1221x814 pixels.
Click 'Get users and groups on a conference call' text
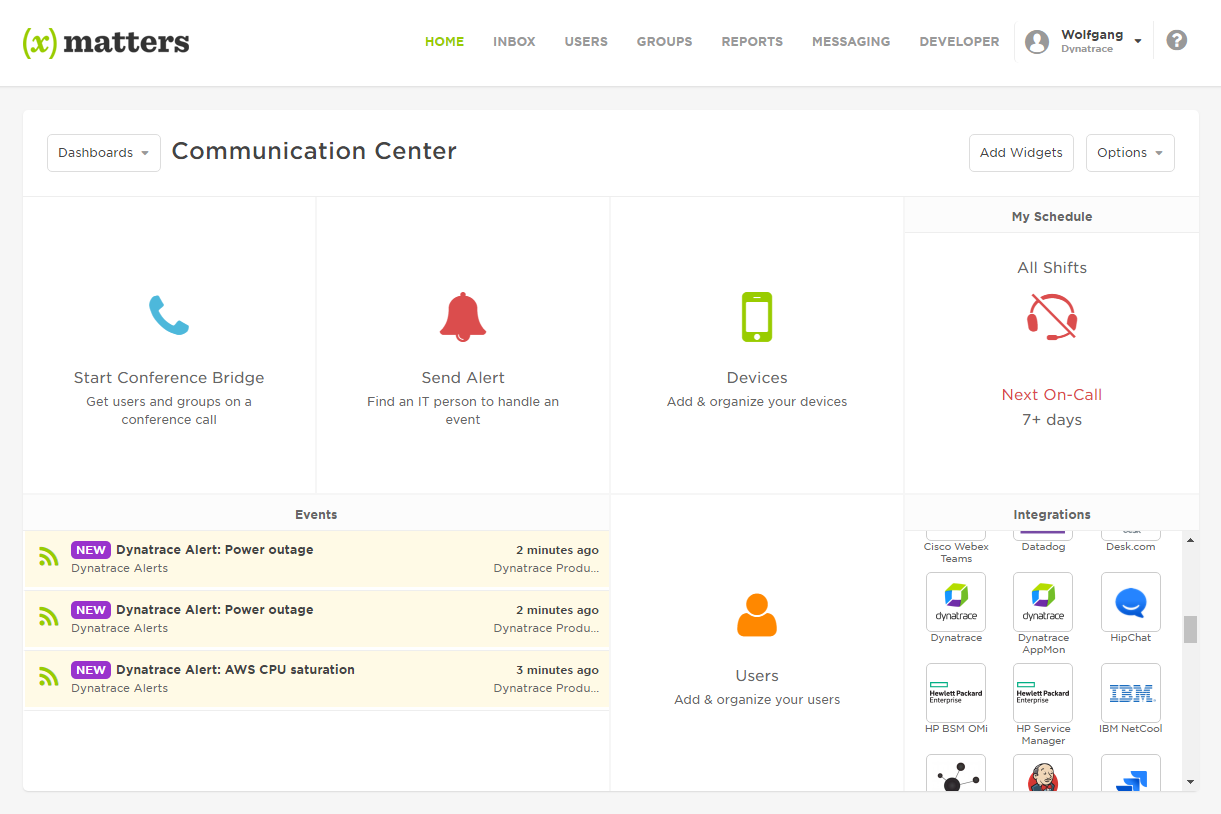pyautogui.click(x=169, y=411)
